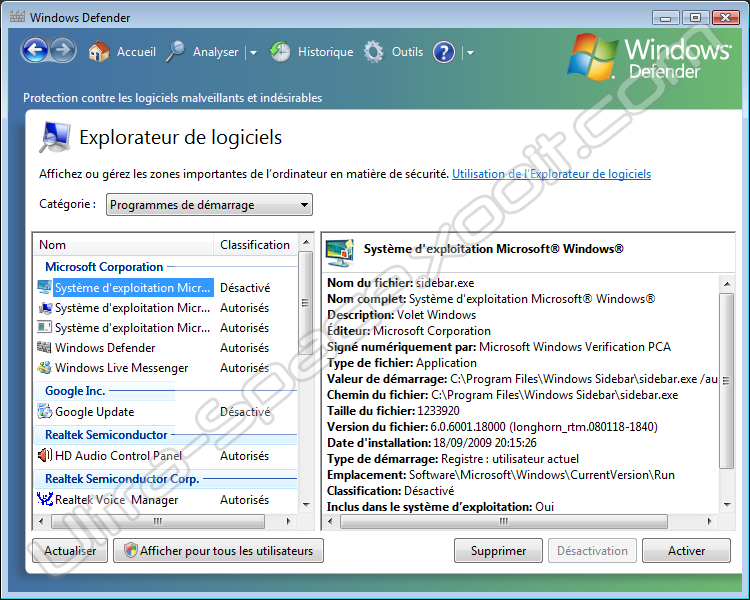Click the Google Inc. group header

(x=75, y=390)
